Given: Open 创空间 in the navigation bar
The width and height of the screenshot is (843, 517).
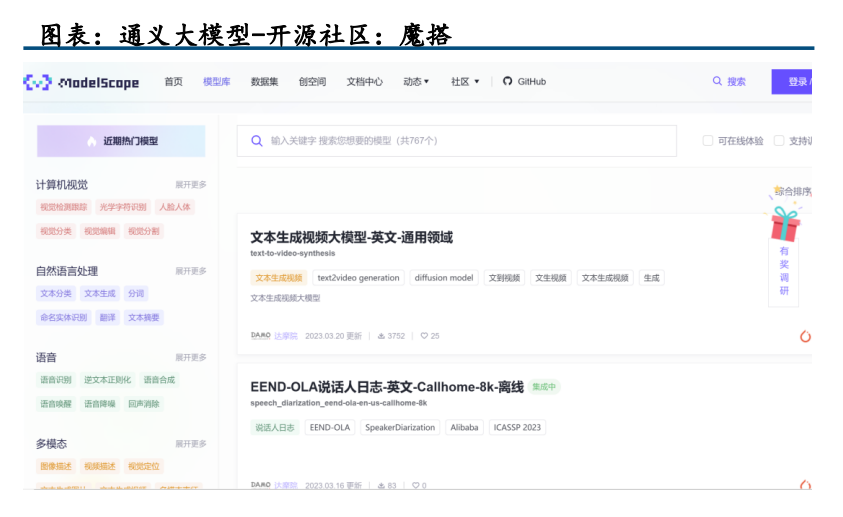Looking at the screenshot, I should click(312, 82).
